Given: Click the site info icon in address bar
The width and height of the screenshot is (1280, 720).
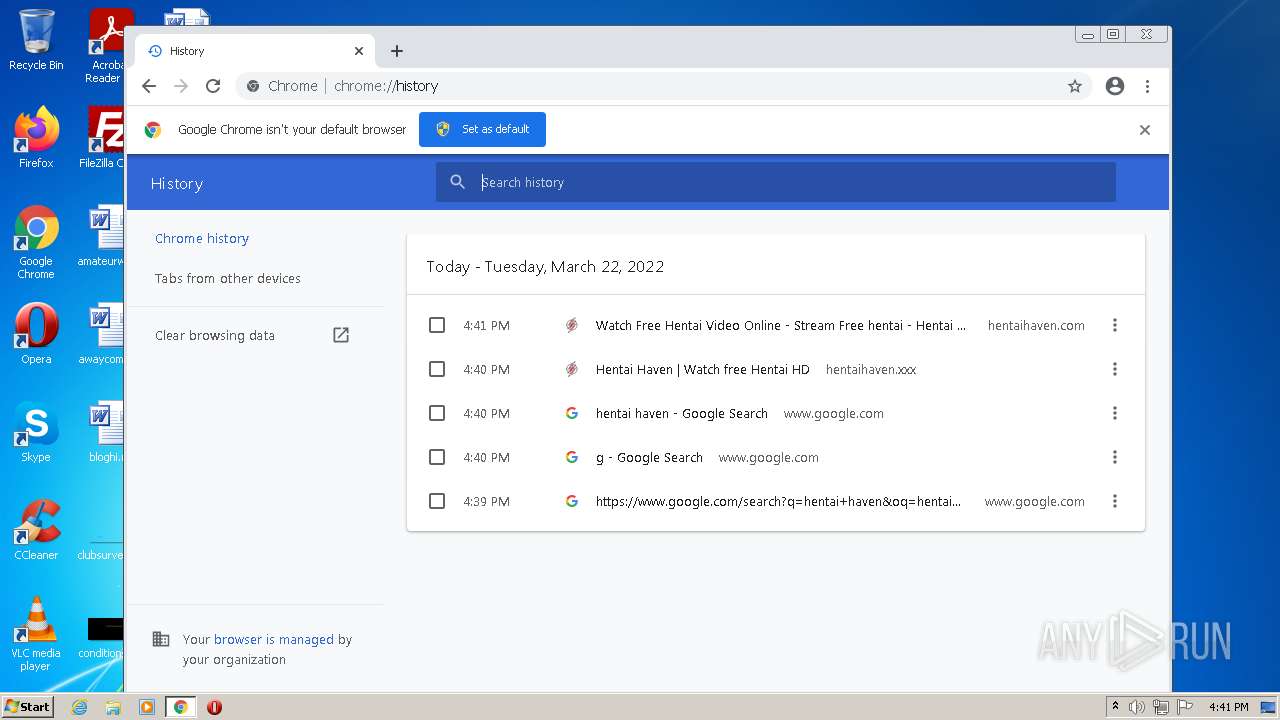Looking at the screenshot, I should pyautogui.click(x=253, y=86).
